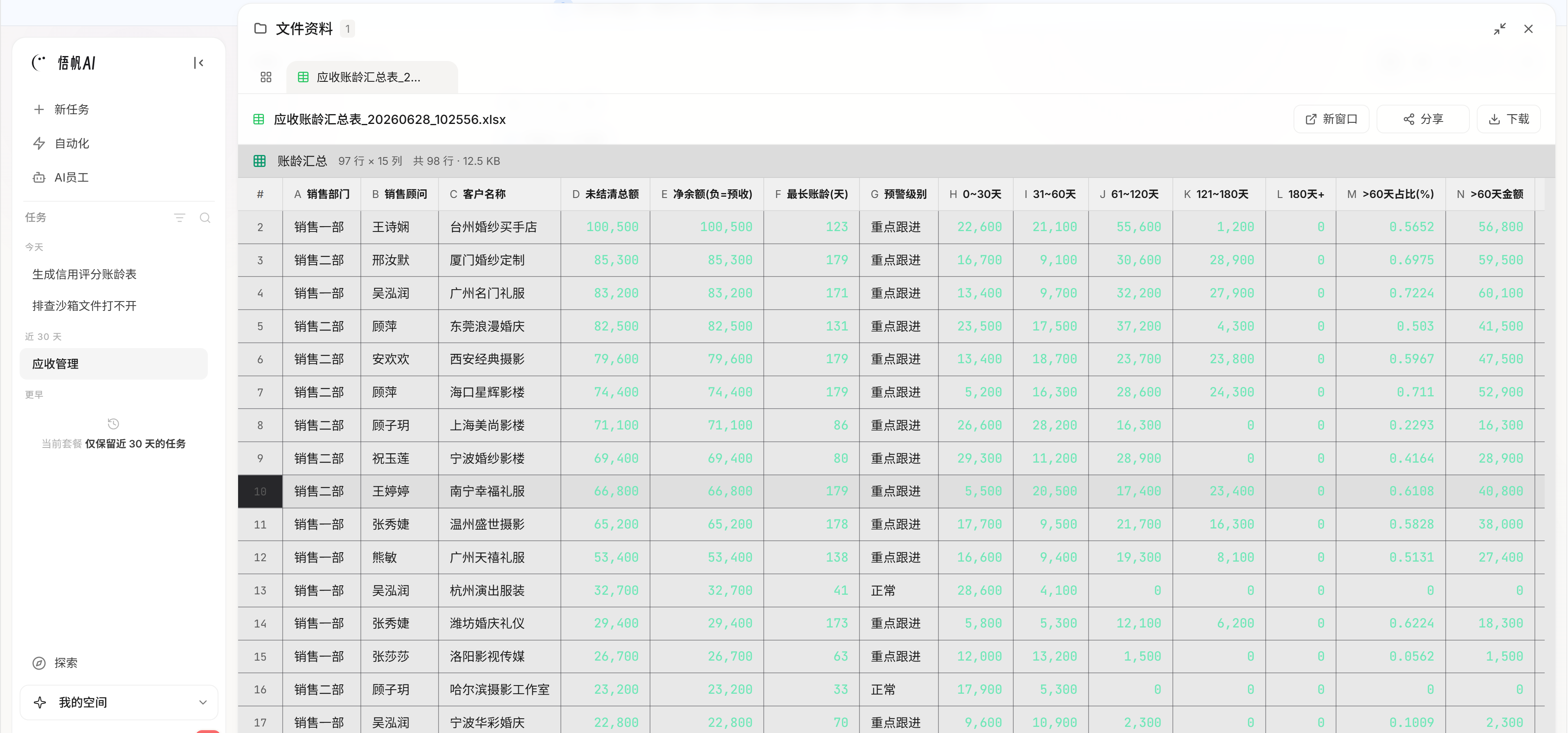This screenshot has width=1568, height=733.
Task: Collapse the sidebar with the panel icon
Action: coord(198,63)
